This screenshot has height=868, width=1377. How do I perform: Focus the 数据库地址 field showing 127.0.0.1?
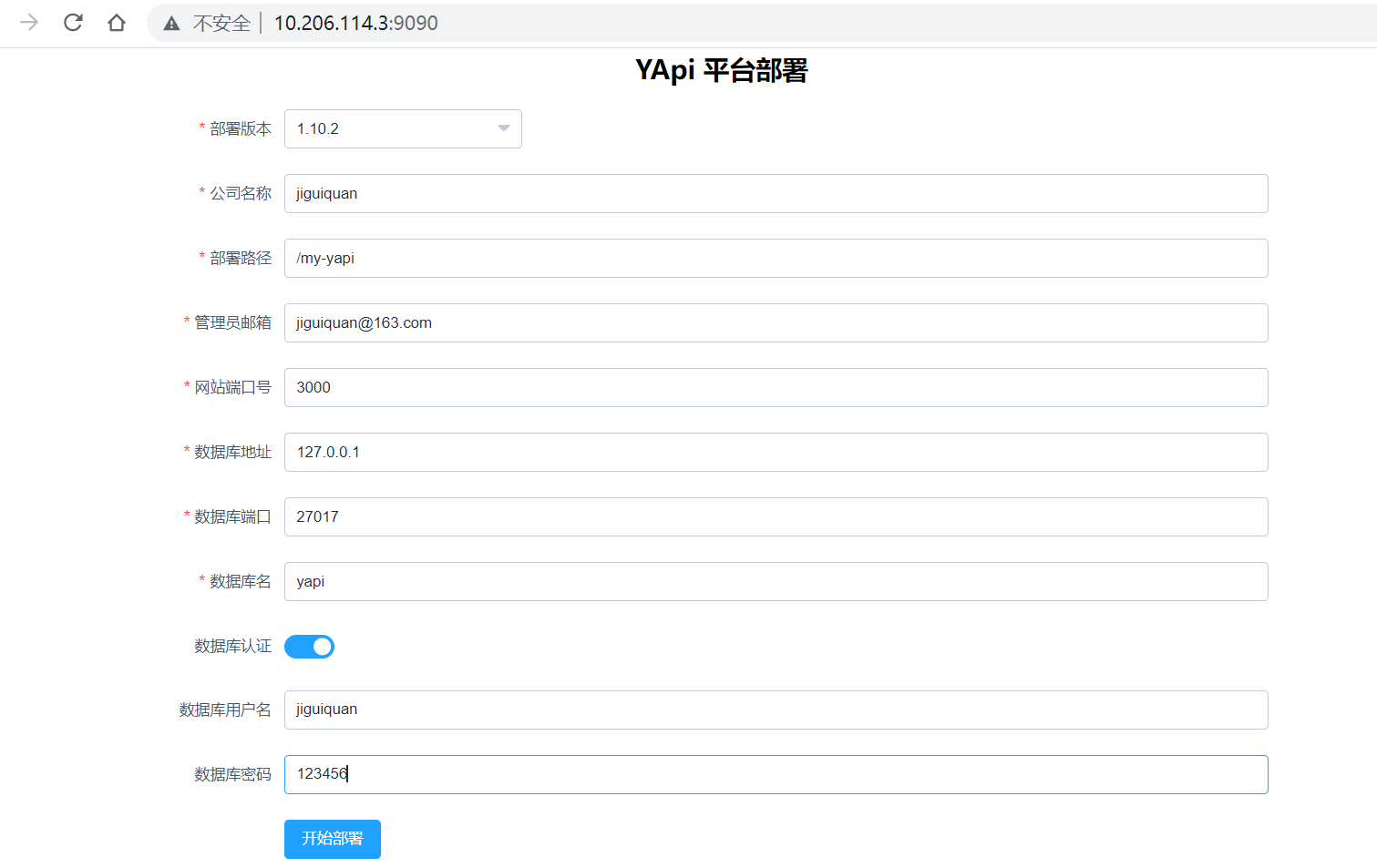click(x=776, y=452)
